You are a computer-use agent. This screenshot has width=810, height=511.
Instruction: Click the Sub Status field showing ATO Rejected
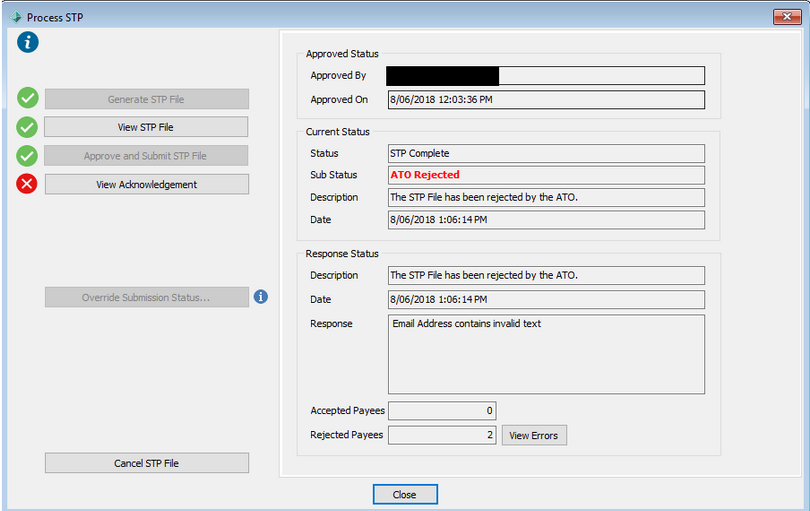[546, 175]
